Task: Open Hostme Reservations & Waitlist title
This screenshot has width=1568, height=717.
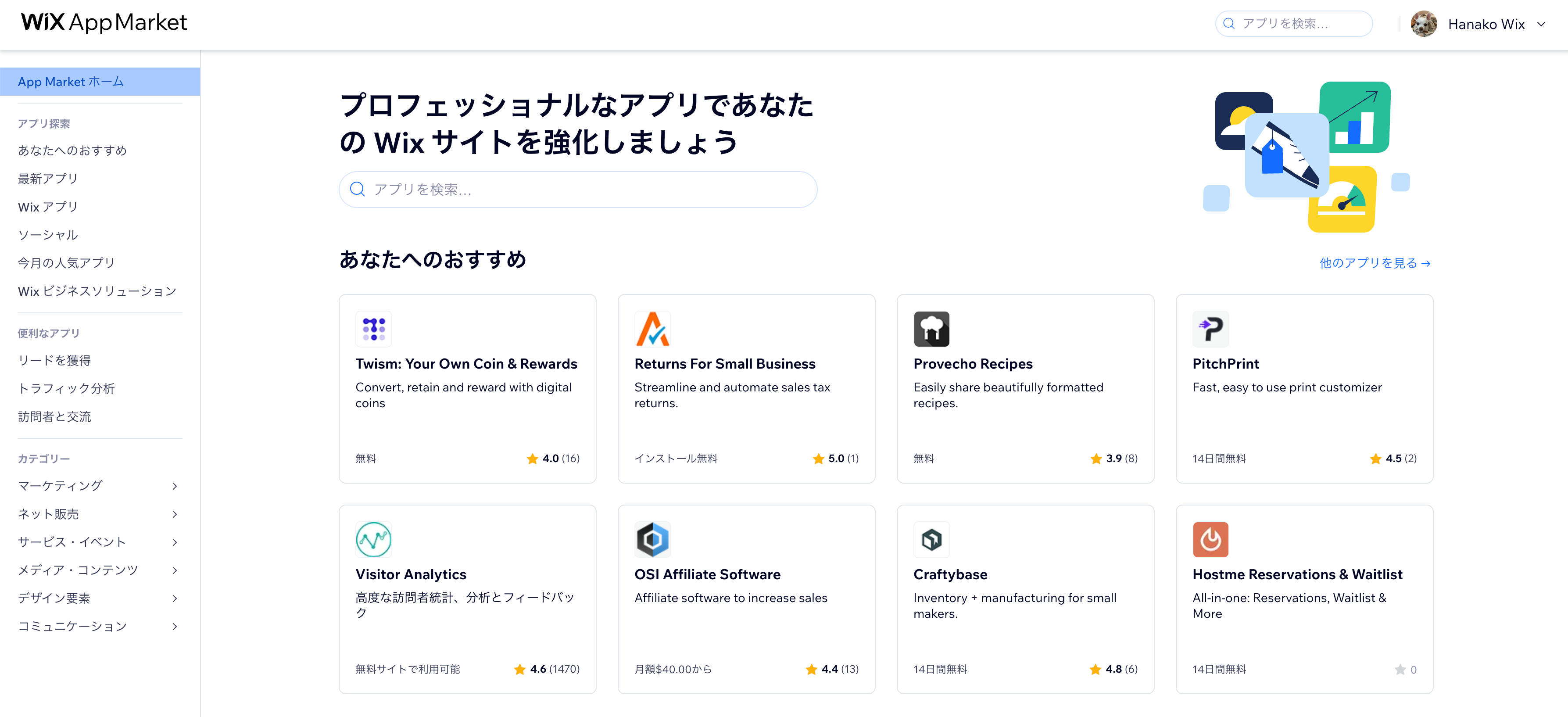Action: pyautogui.click(x=1297, y=574)
